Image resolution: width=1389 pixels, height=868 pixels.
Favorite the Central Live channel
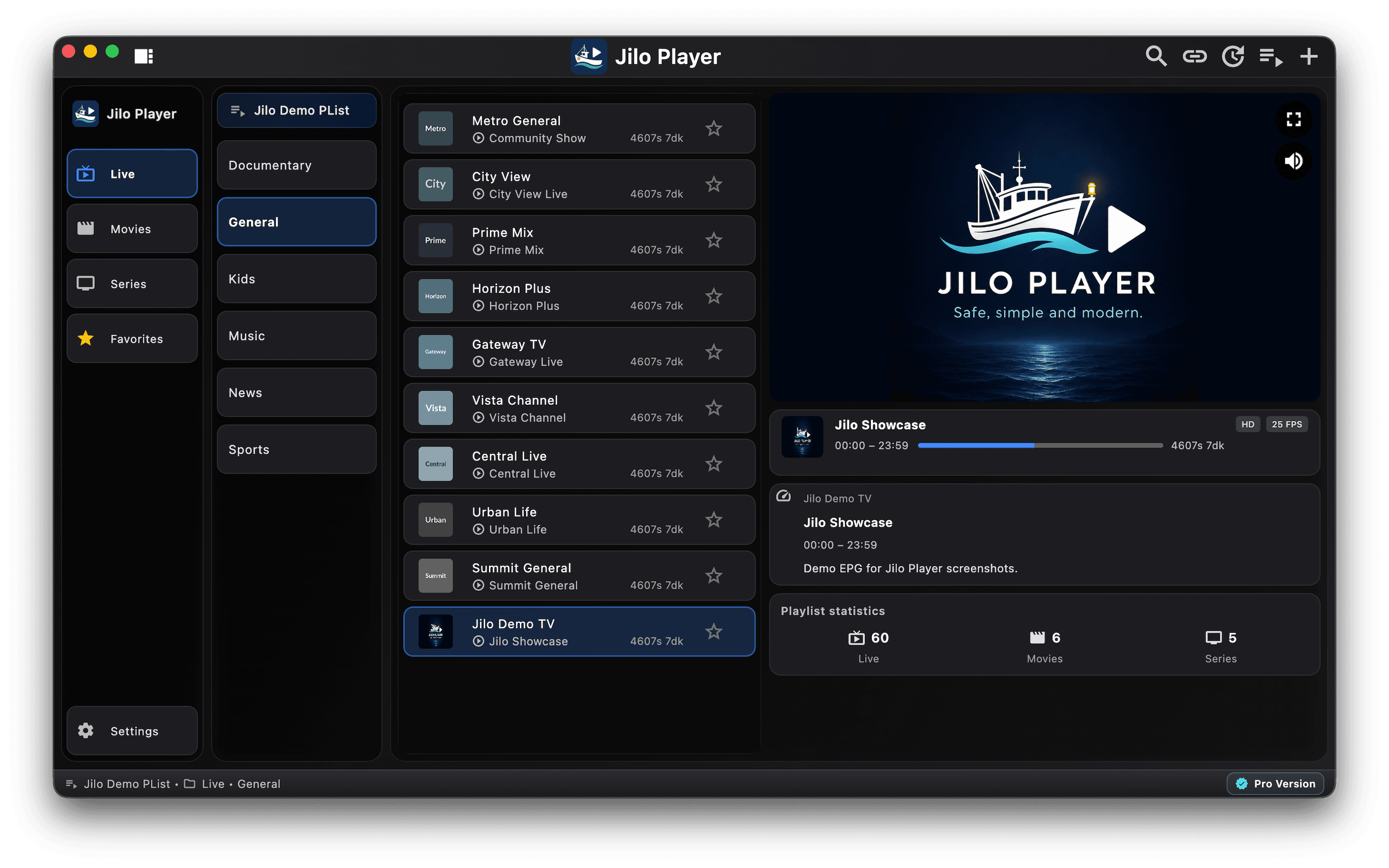pyautogui.click(x=713, y=464)
